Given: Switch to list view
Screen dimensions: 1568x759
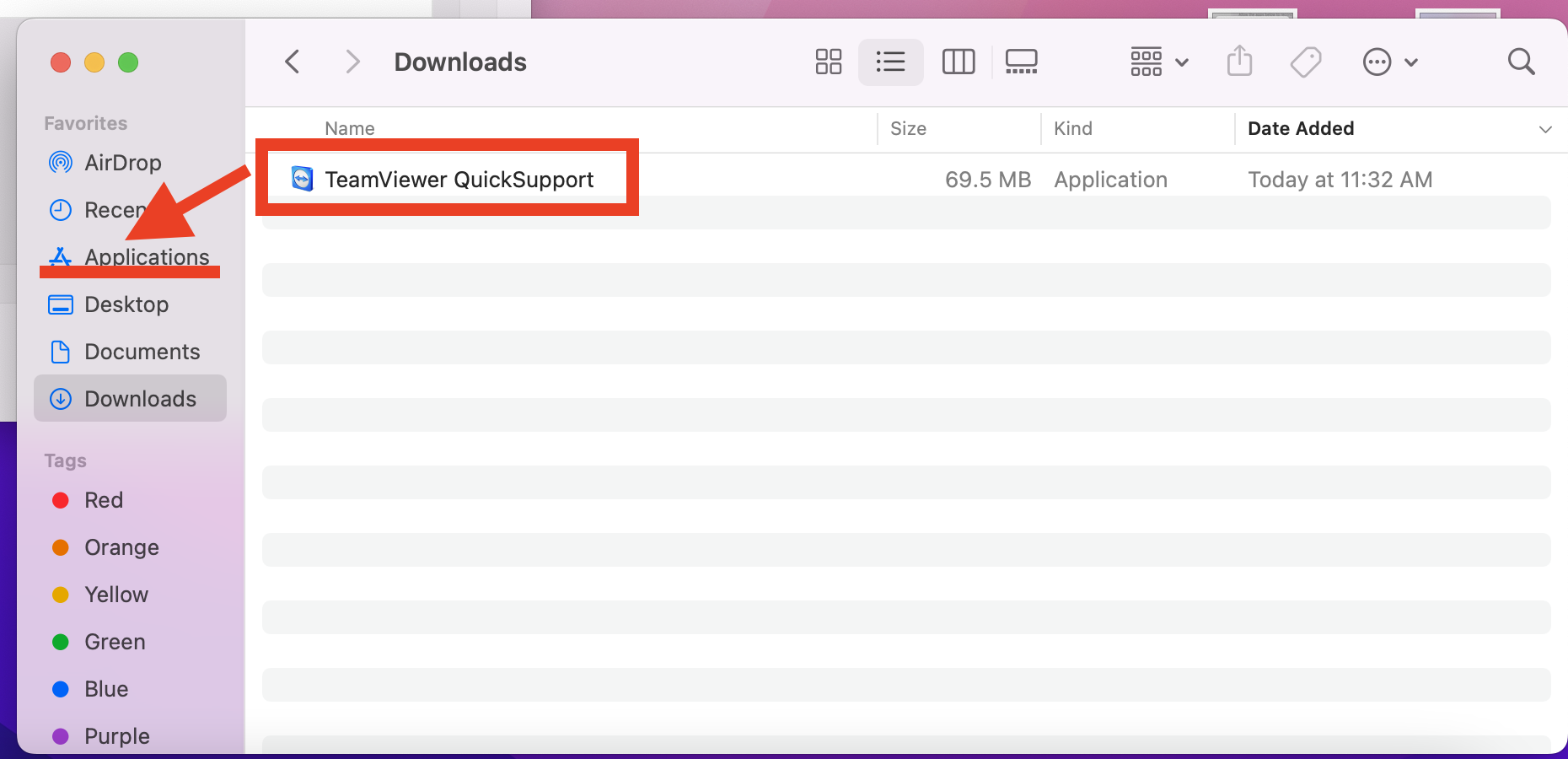Looking at the screenshot, I should click(890, 62).
